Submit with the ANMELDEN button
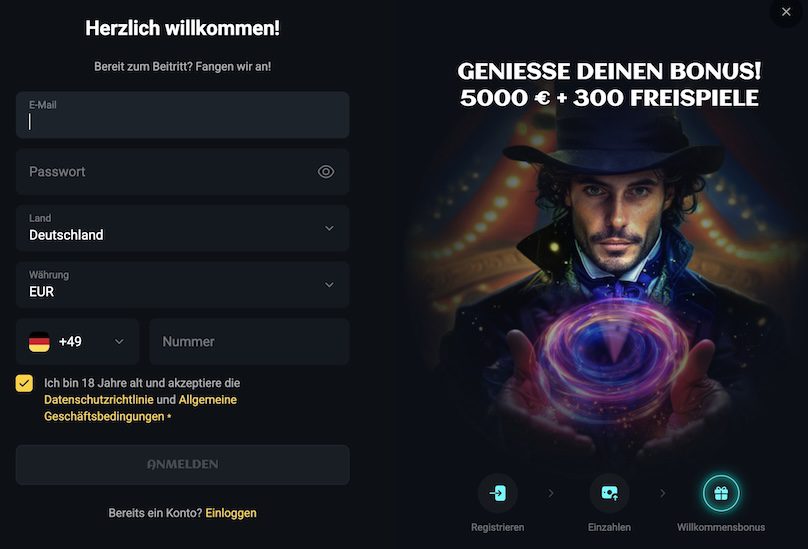The image size is (808, 549). coord(182,464)
